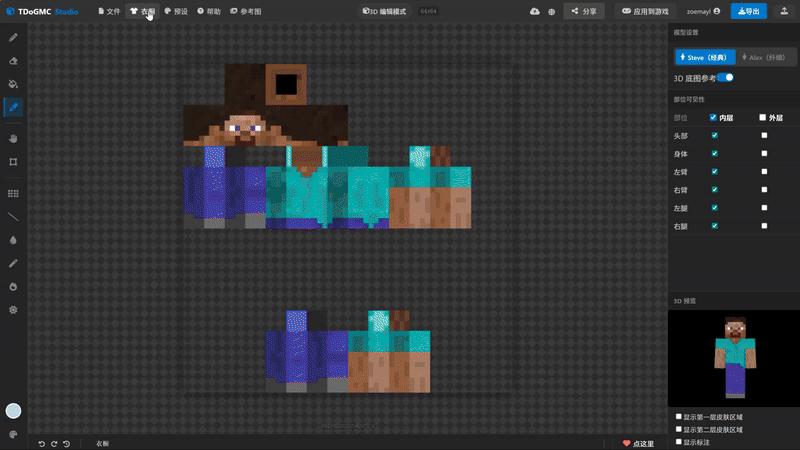Image resolution: width=800 pixels, height=450 pixels.
Task: Select the pencil drawing tool
Action: (x=13, y=37)
